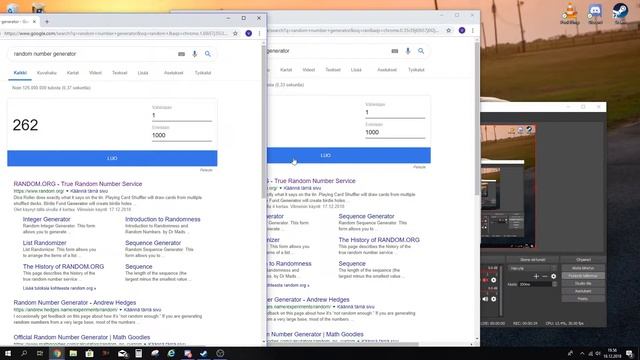Open Microsoft Store from the taskbar
This screenshot has height=360, width=640.
click(x=89, y=353)
